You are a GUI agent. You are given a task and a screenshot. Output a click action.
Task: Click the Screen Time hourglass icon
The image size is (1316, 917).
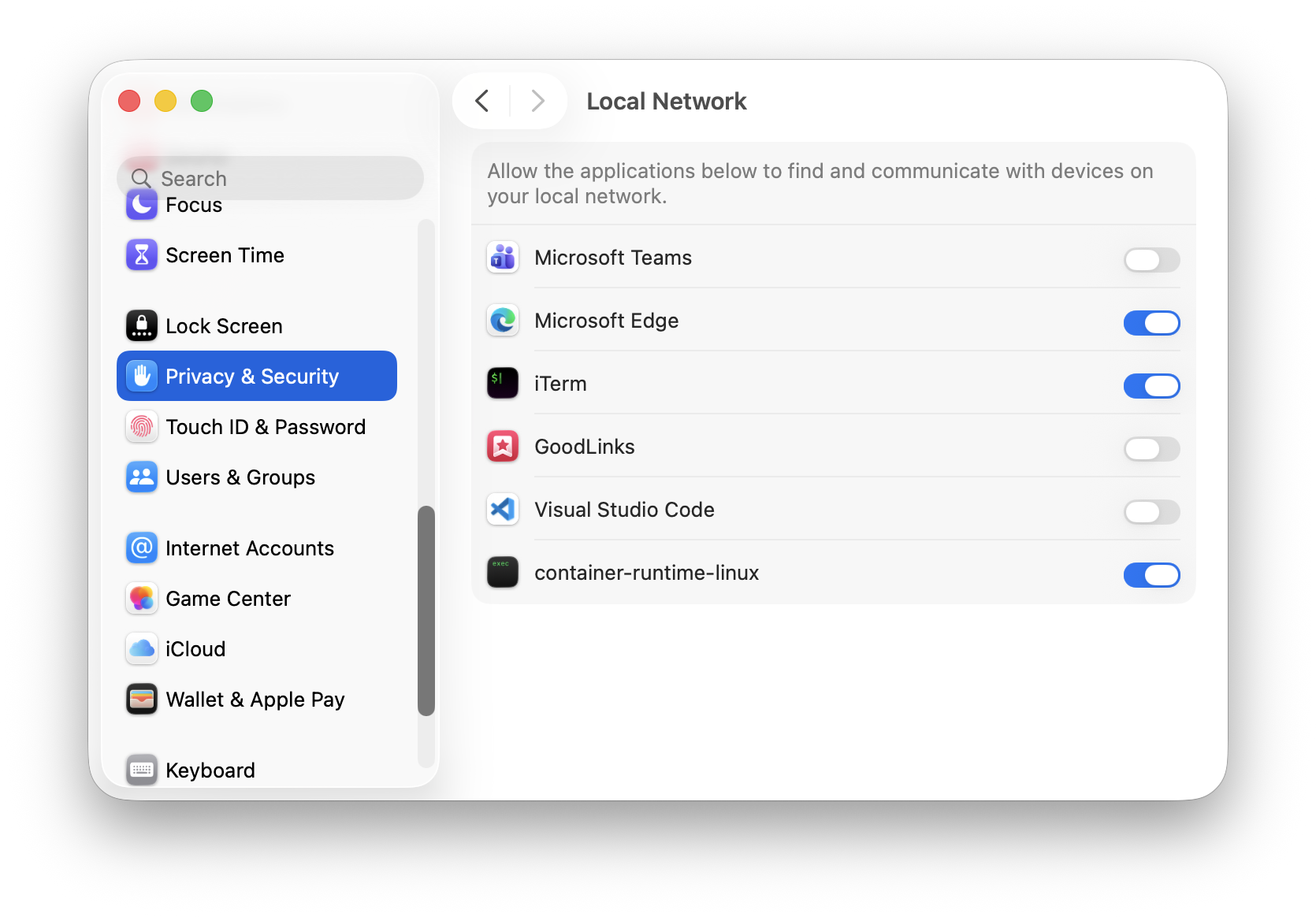(x=142, y=255)
